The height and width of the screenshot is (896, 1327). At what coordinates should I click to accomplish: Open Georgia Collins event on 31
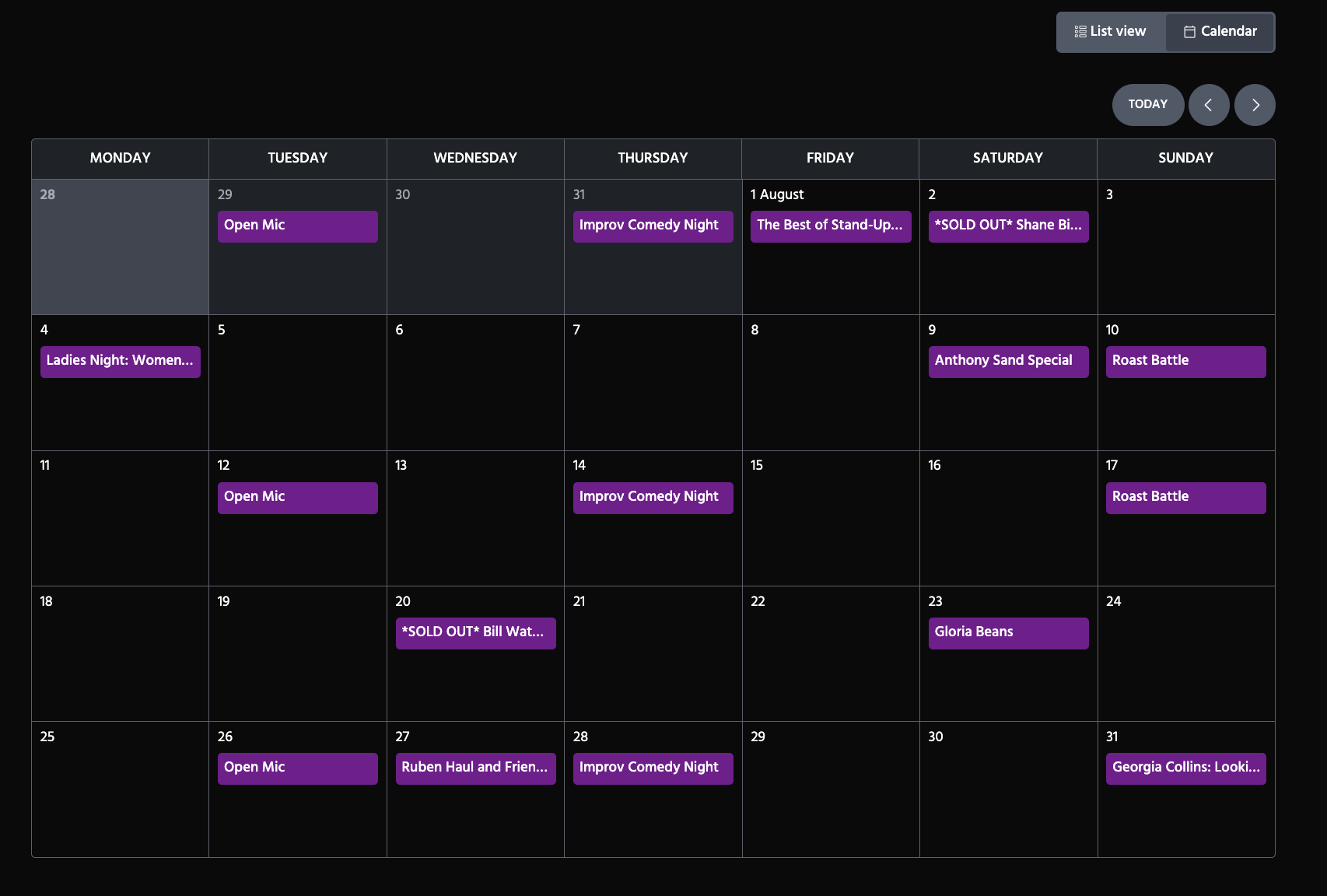[1186, 768]
